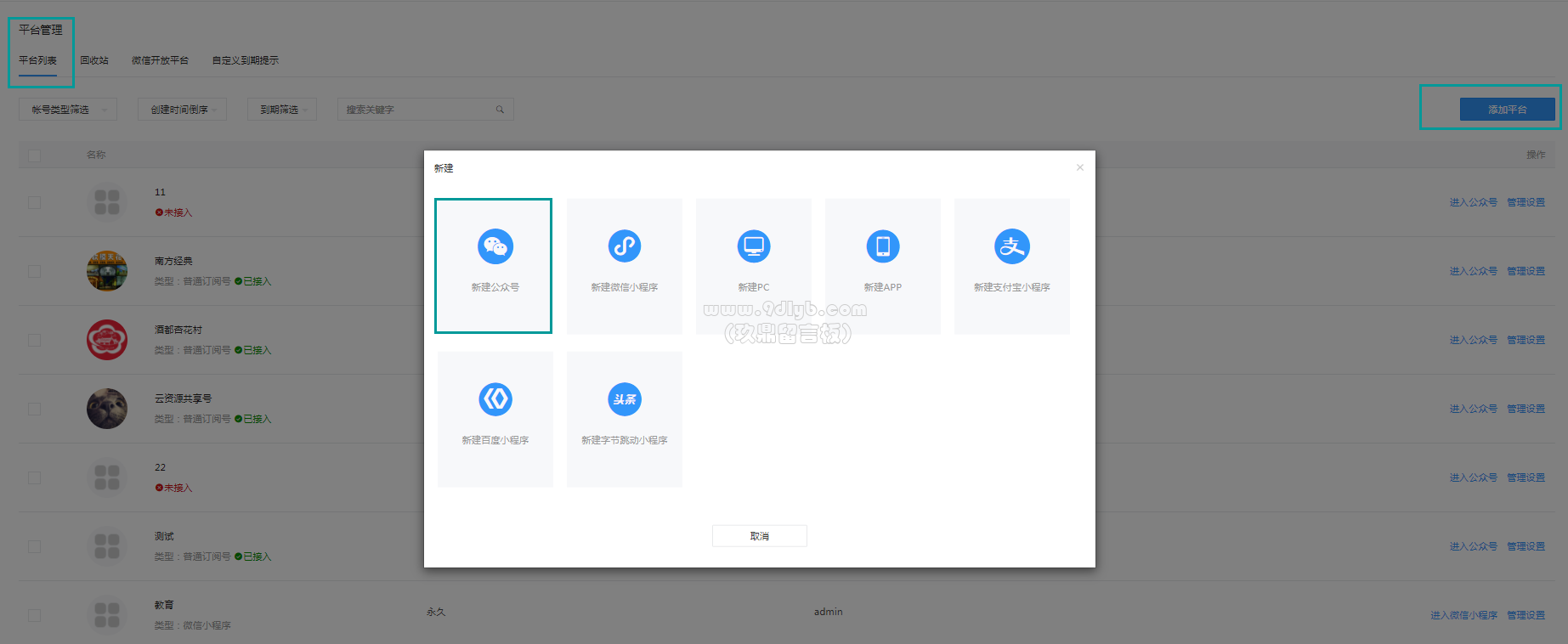Viewport: 1568px width, 644px height.
Task: Click the placeholder avatar of platform 22
Action: pos(107,477)
